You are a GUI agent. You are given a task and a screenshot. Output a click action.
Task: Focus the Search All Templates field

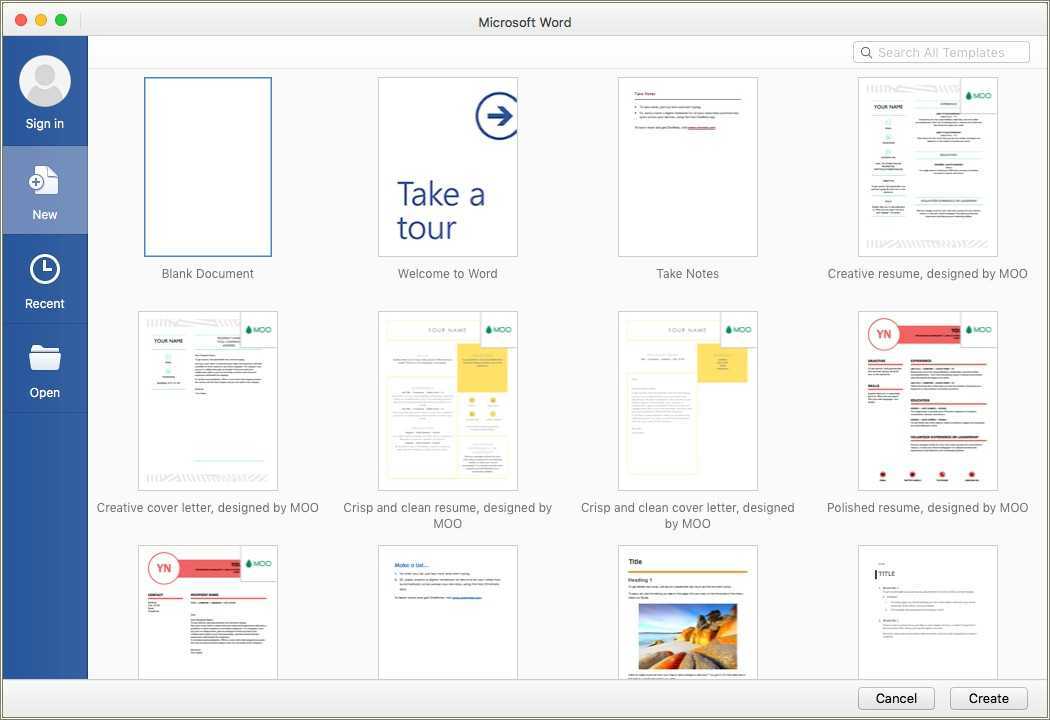941,52
